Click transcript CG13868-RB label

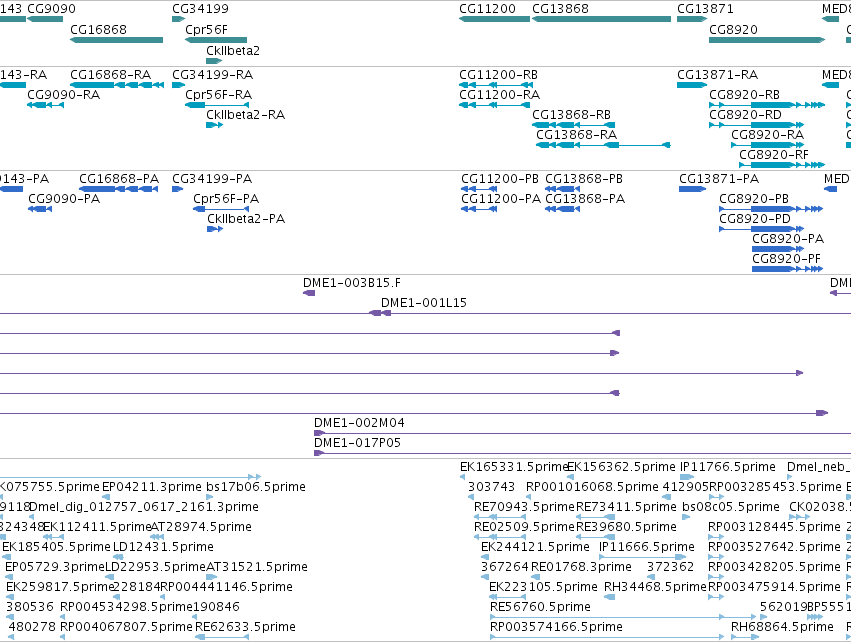pyautogui.click(x=571, y=115)
